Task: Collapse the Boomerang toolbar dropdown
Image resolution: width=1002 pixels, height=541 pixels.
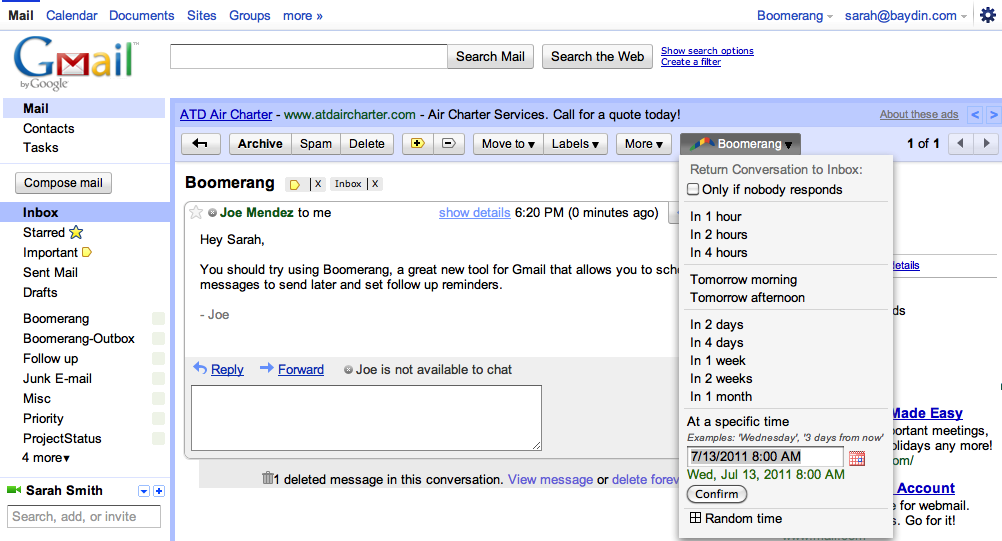Action: pos(741,144)
